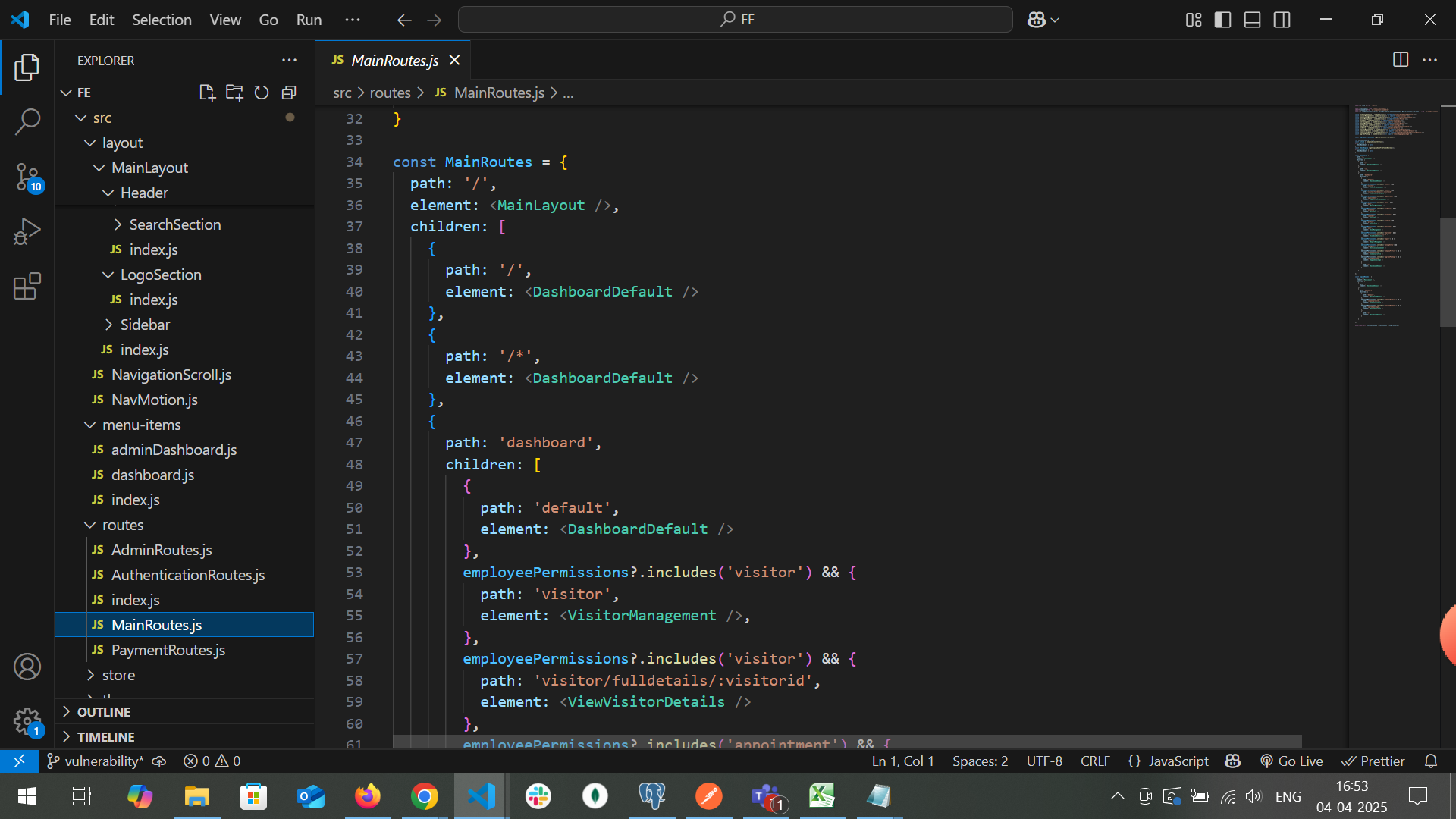Open the Selection menu
1456x819 pixels.
point(162,20)
